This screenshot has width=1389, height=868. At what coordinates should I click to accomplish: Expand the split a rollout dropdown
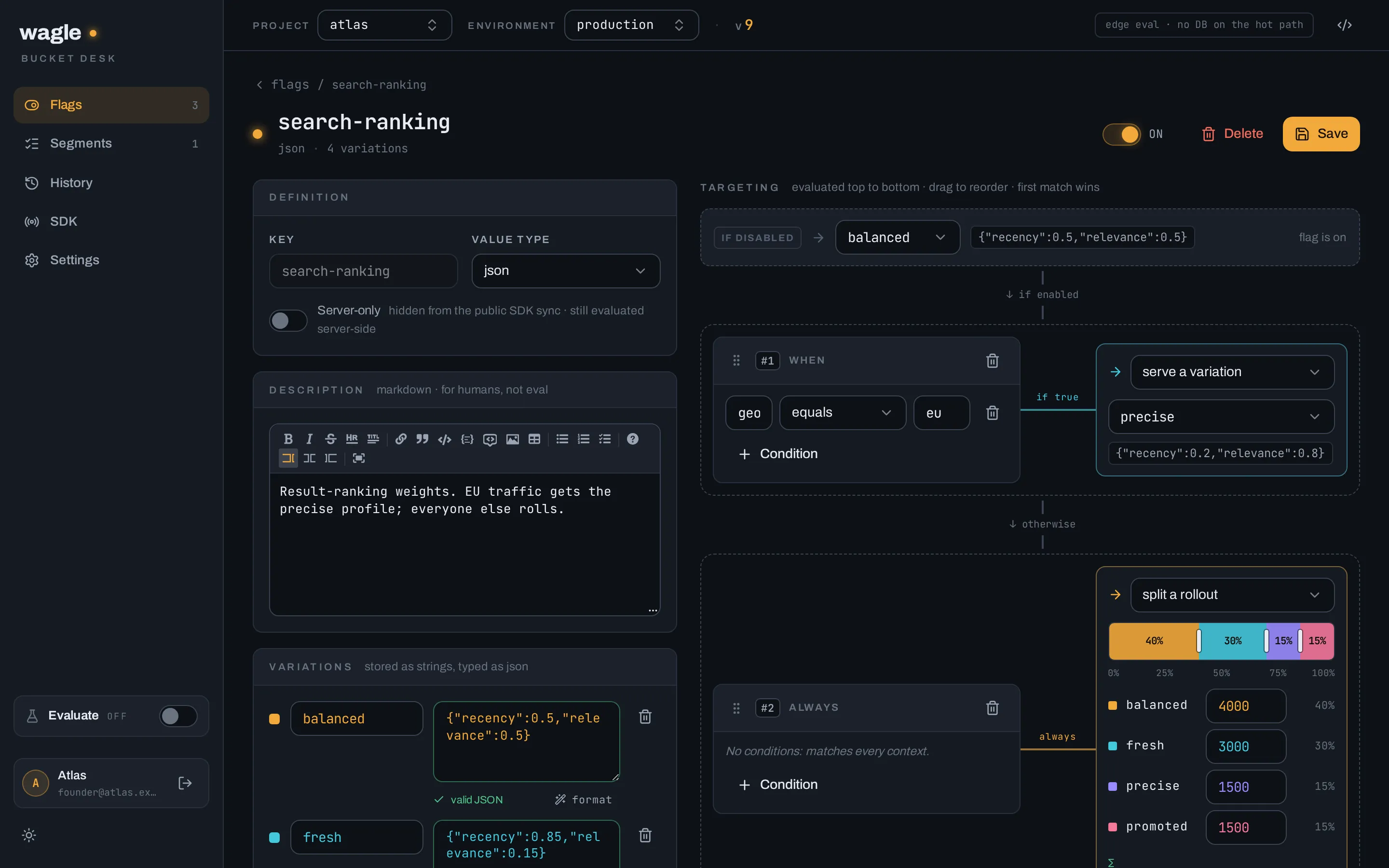[x=1232, y=595]
